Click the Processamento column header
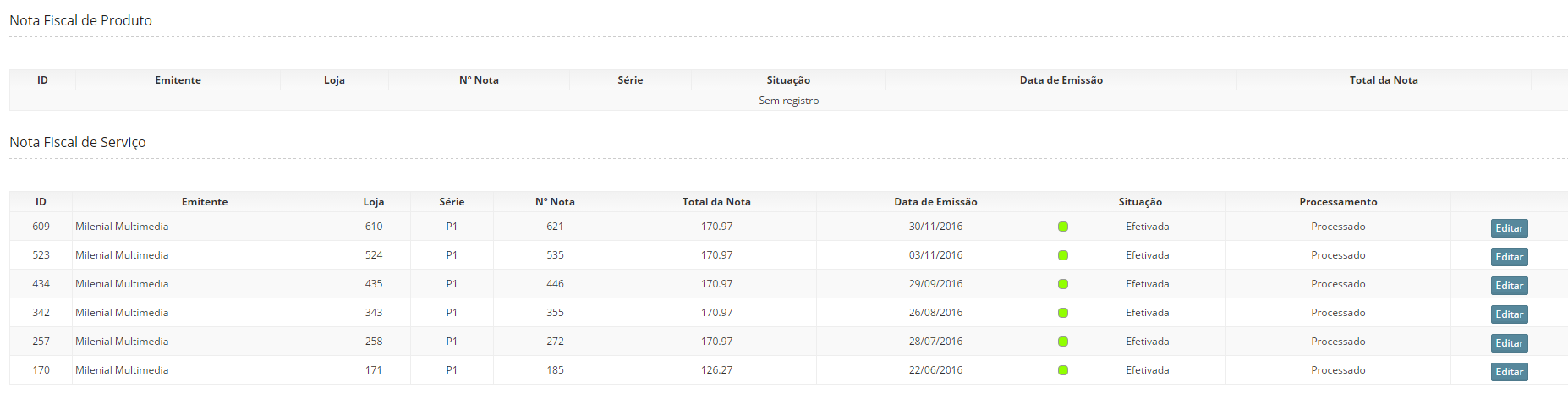1568x399 pixels. coord(1338,202)
